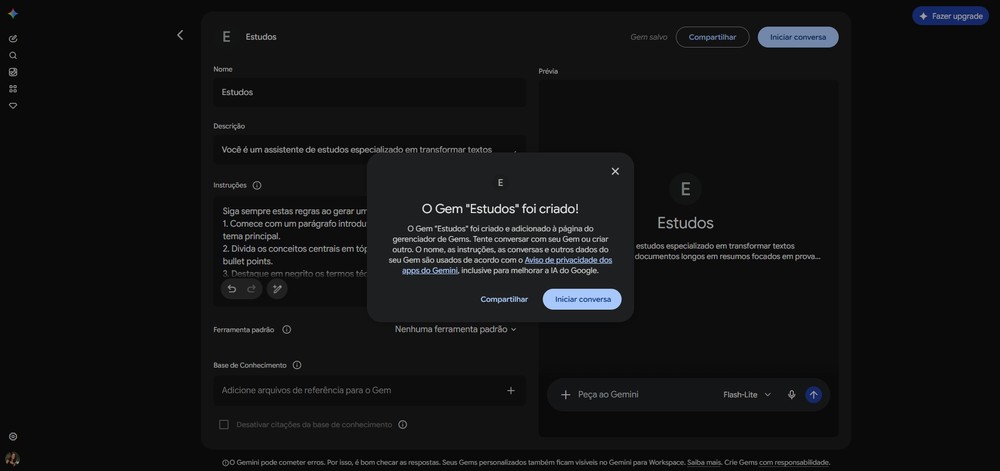The height and width of the screenshot is (471, 1000).
Task: Open the com responsabilidade link
Action: pyautogui.click(x=794, y=463)
